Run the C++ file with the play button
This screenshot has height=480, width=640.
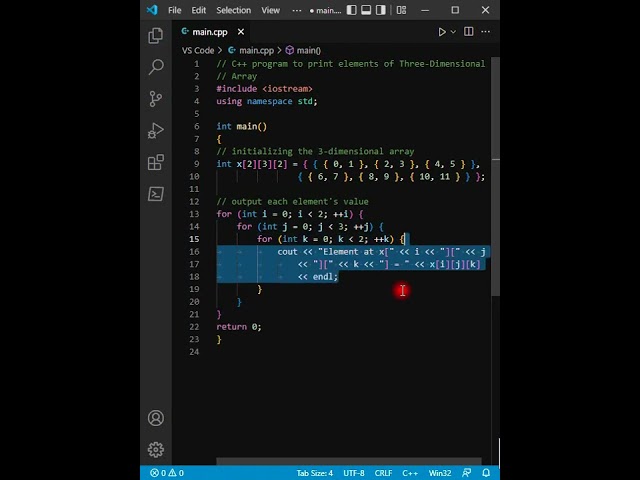(442, 32)
